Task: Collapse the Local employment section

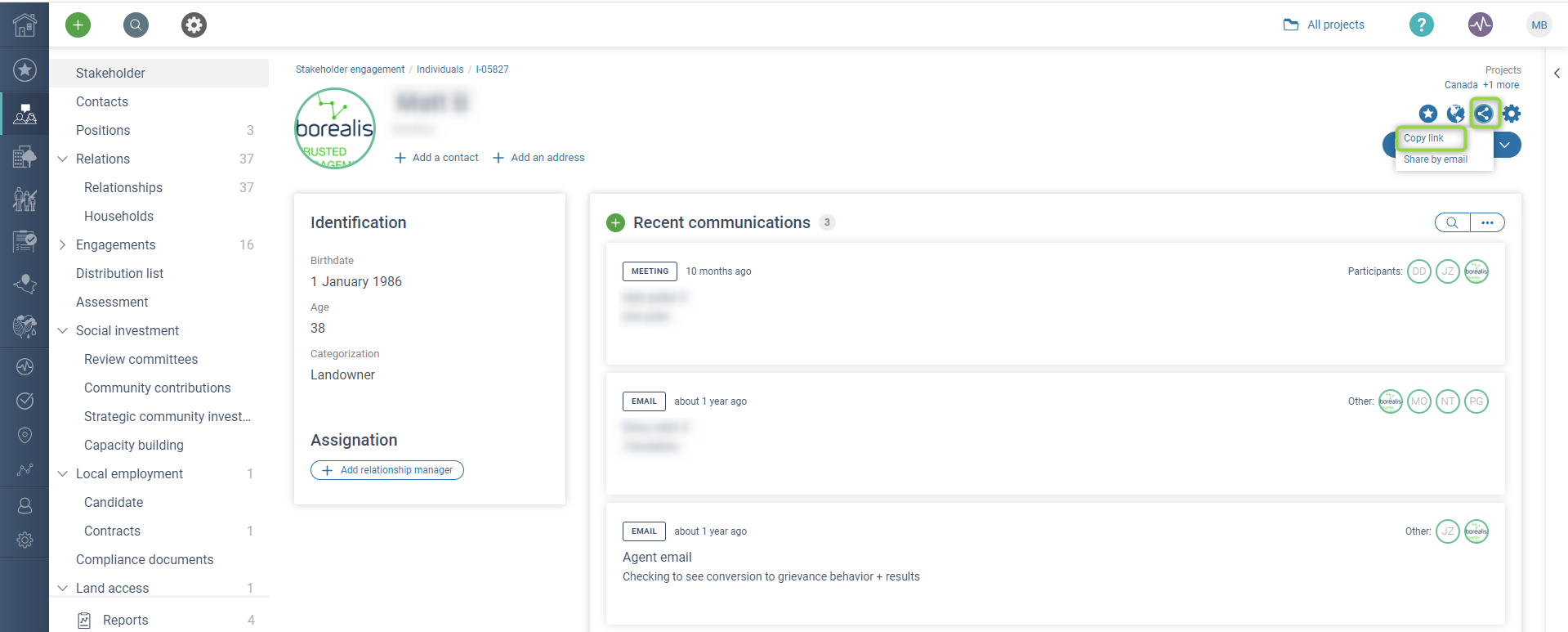Action: 62,473
